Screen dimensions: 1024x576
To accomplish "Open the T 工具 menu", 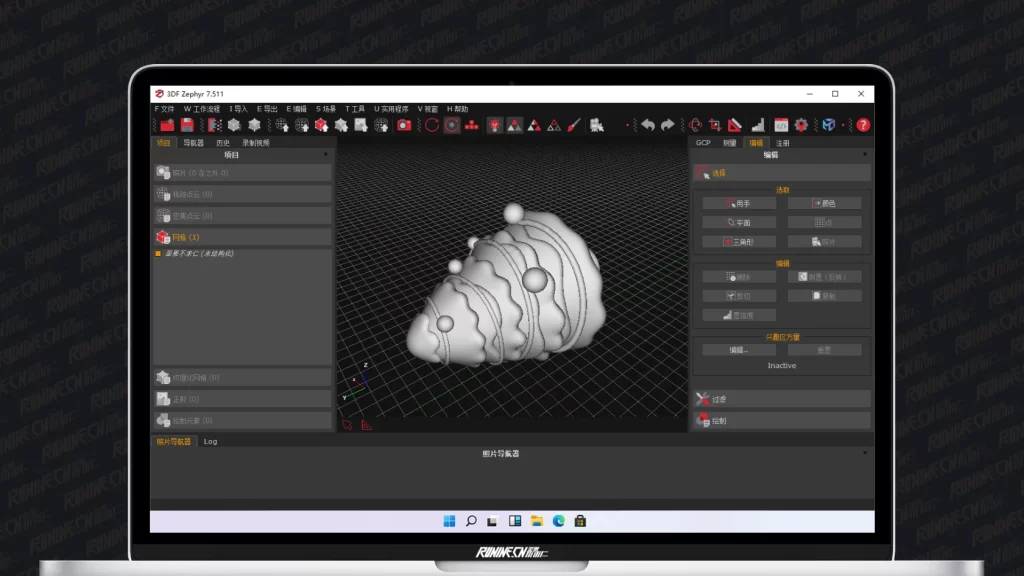I will [355, 109].
